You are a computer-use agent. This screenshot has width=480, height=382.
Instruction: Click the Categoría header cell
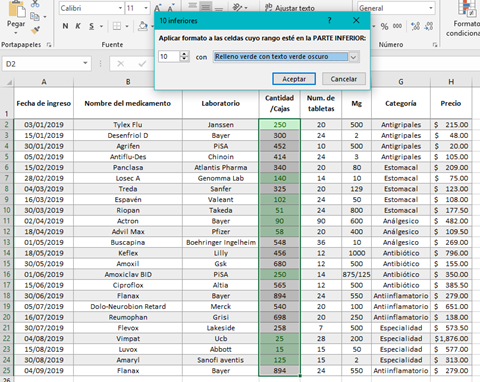coord(401,103)
